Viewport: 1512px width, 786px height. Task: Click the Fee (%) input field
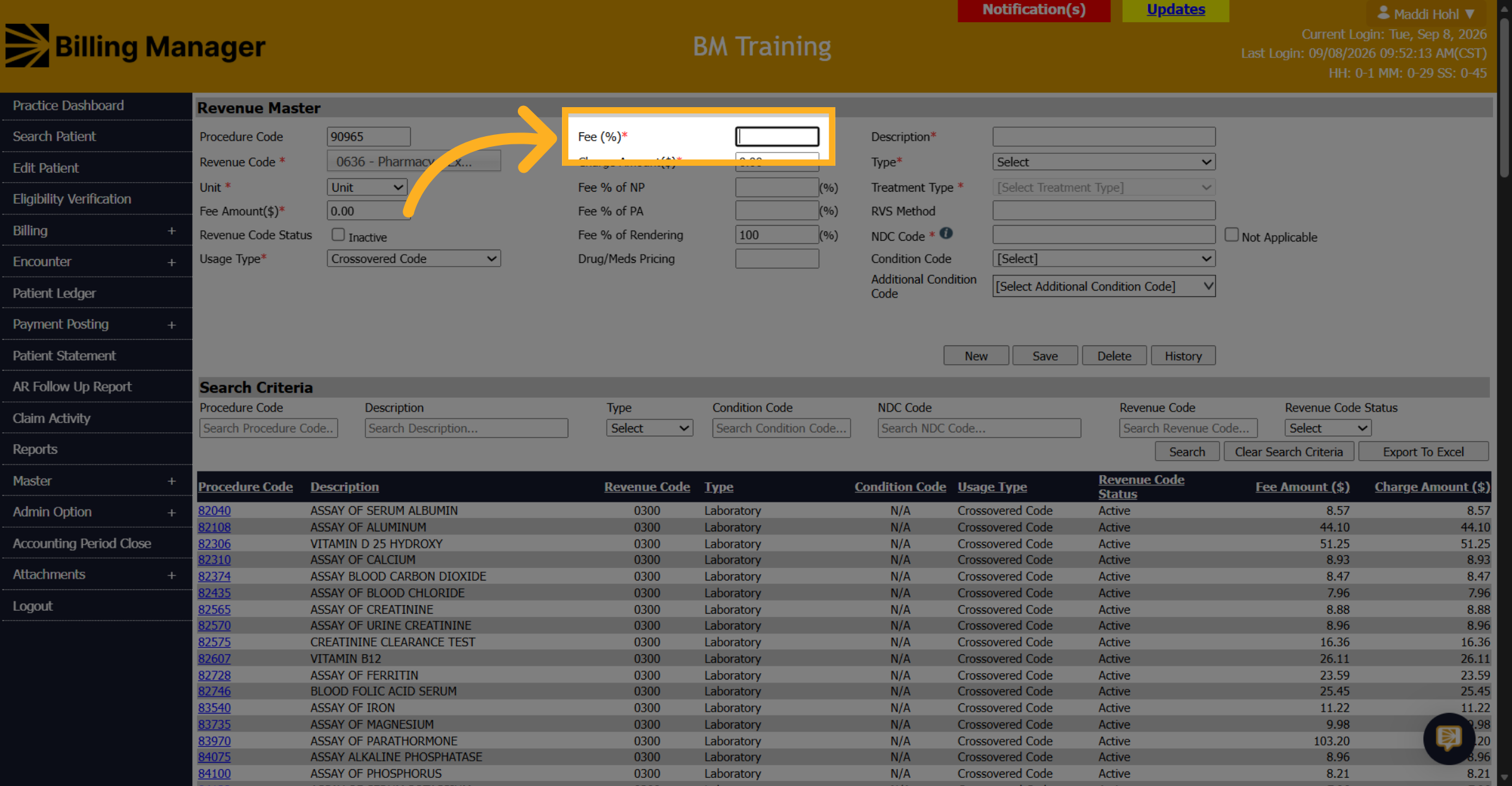coord(777,136)
